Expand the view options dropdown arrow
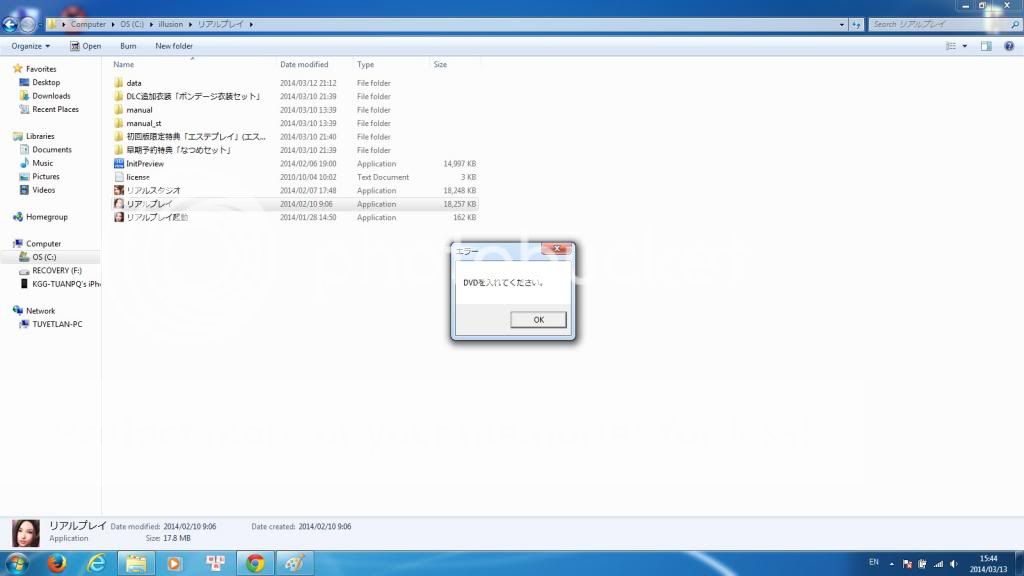 point(965,46)
